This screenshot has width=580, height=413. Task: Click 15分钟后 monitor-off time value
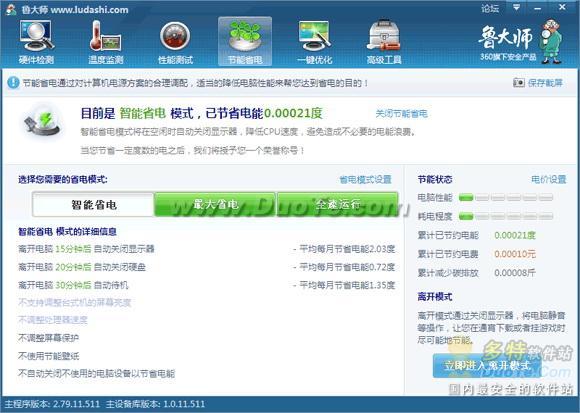tap(73, 249)
